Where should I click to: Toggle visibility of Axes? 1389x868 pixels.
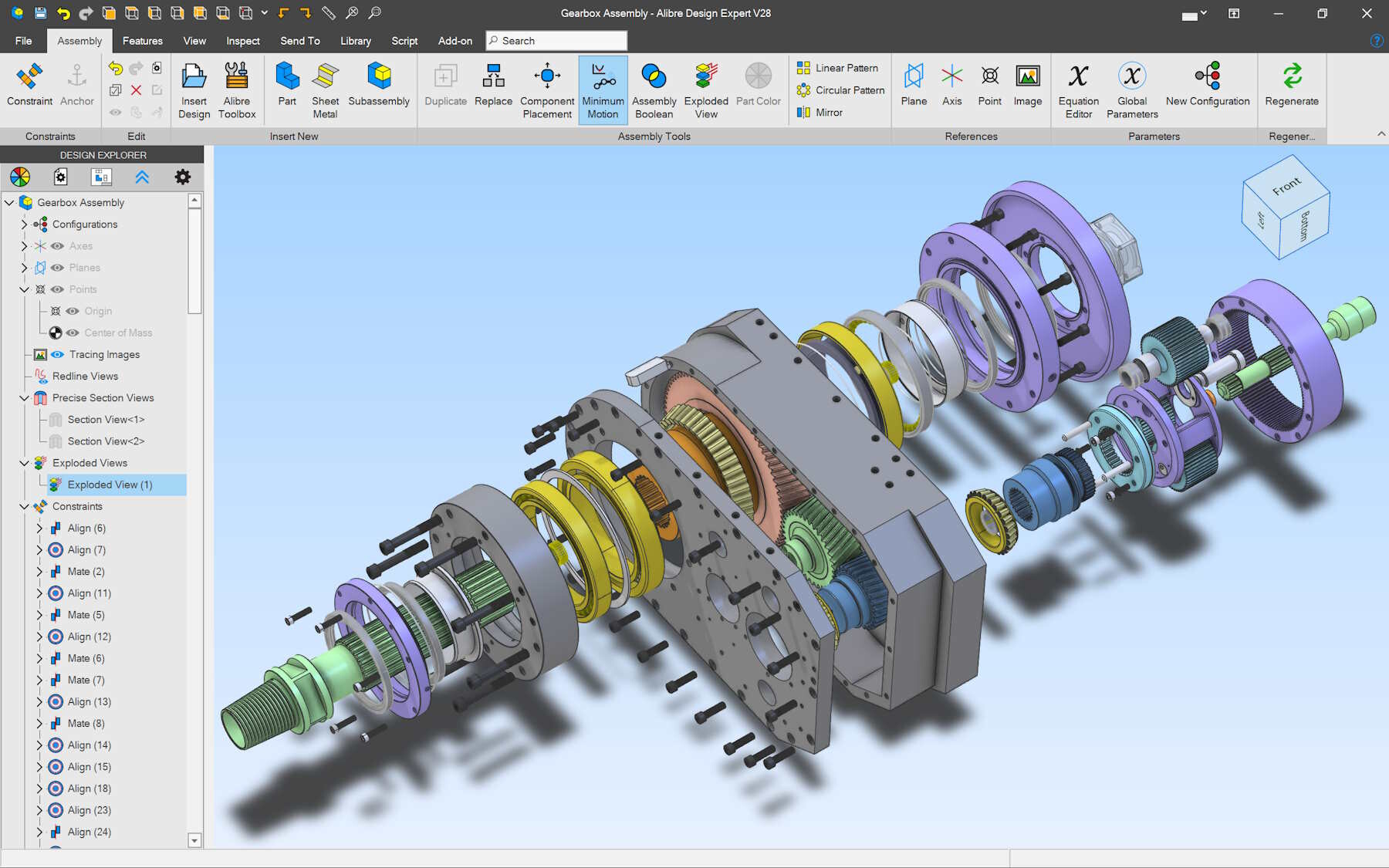[58, 246]
